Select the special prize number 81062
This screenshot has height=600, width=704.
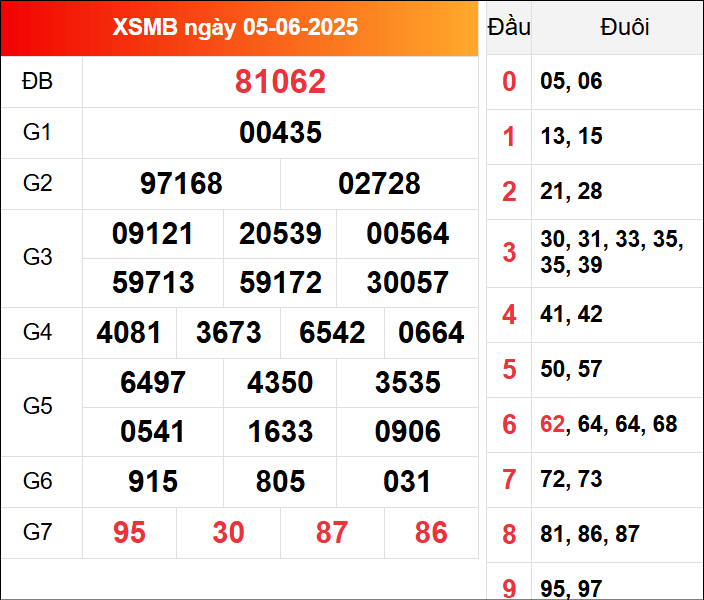[x=280, y=82]
